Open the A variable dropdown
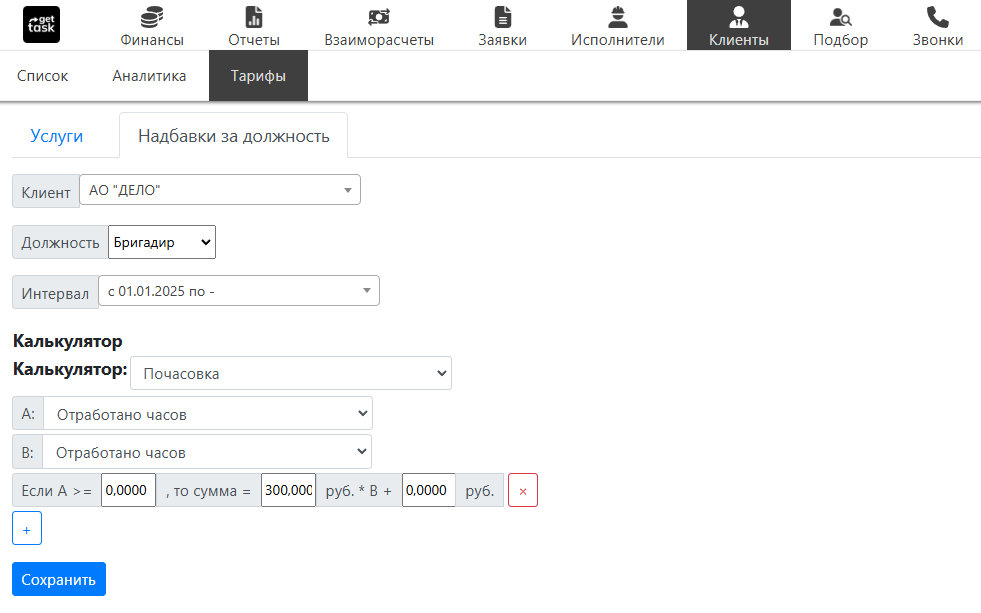 (x=207, y=413)
